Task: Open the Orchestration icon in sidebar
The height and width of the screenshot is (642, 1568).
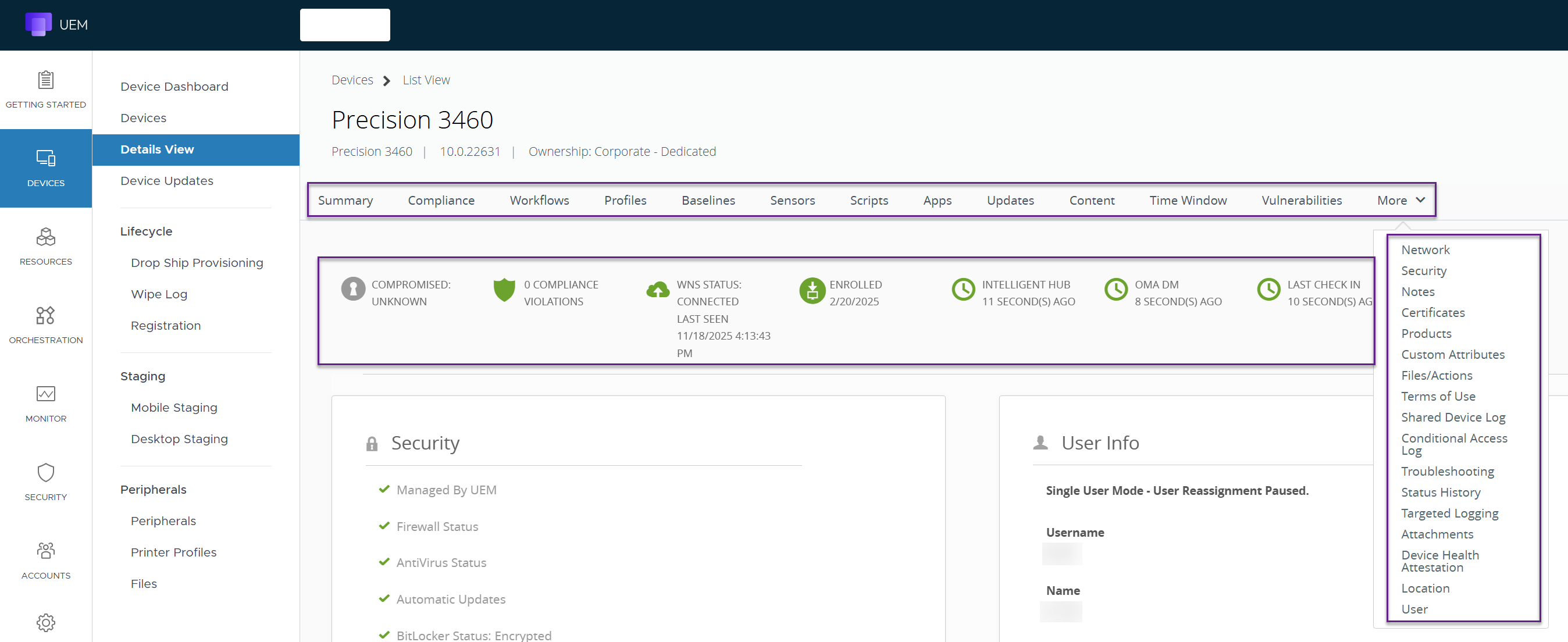Action: (45, 315)
